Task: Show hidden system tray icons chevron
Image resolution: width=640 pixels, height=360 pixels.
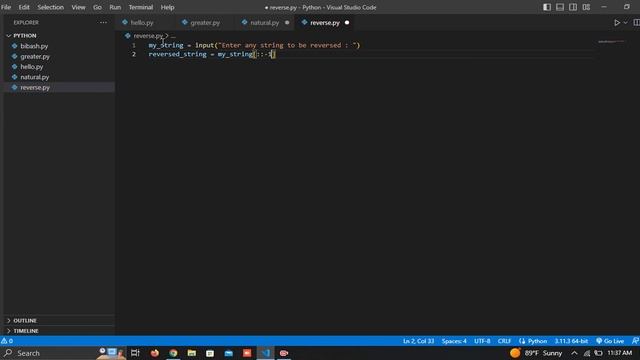Action: pyautogui.click(x=574, y=353)
